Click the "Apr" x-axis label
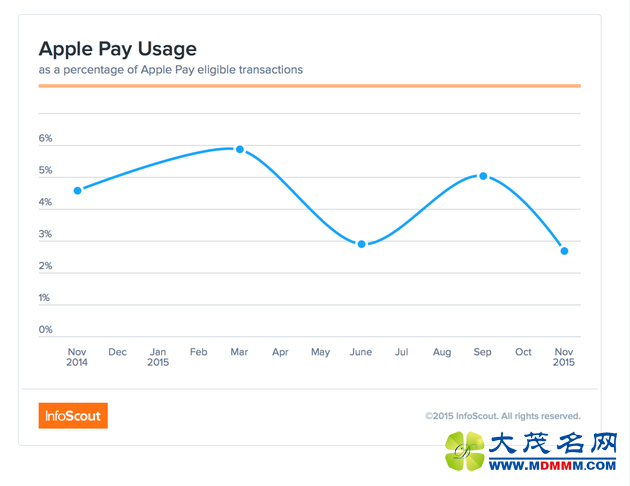 (280, 352)
